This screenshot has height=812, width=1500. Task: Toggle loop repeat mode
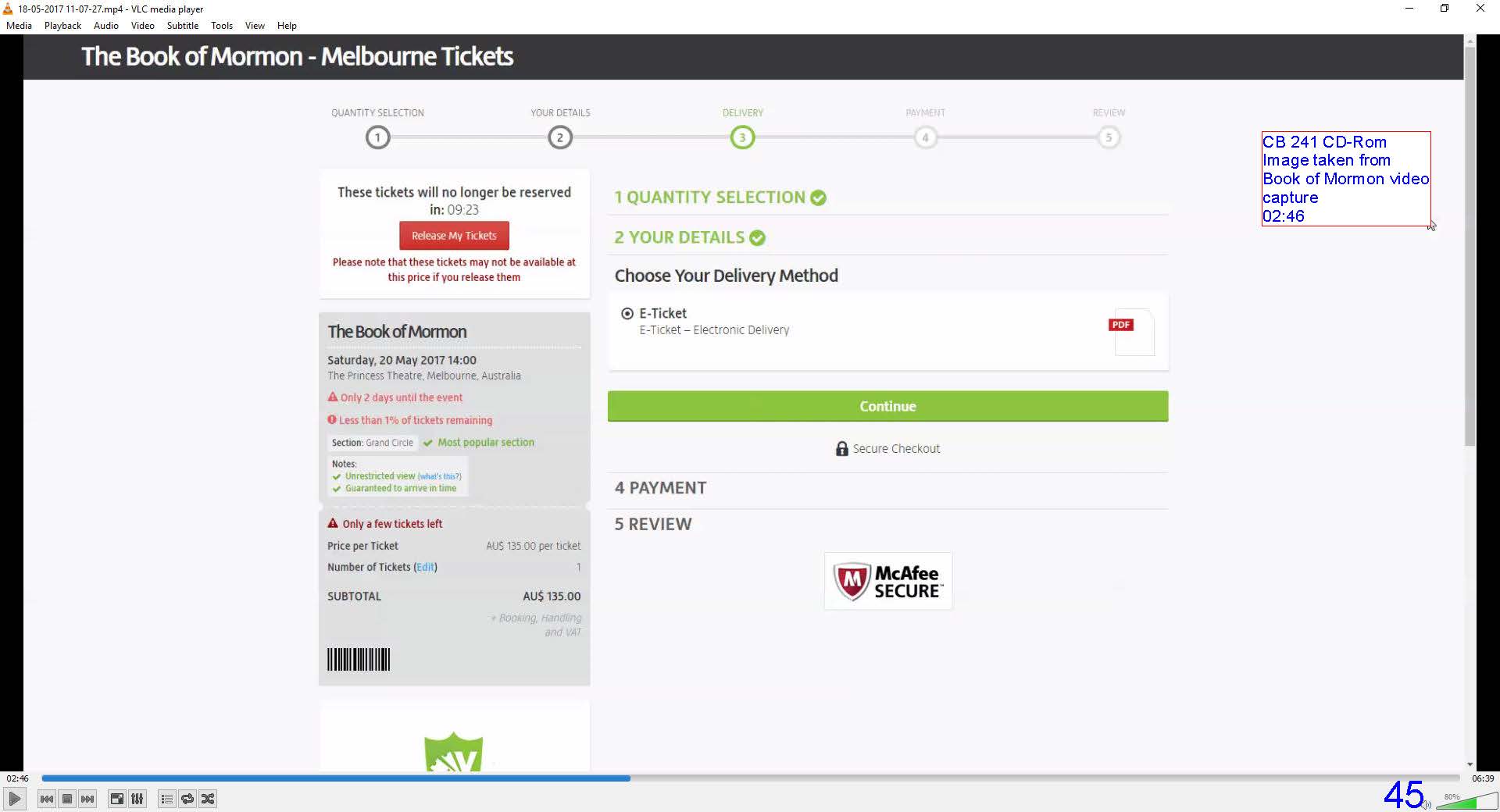187,799
